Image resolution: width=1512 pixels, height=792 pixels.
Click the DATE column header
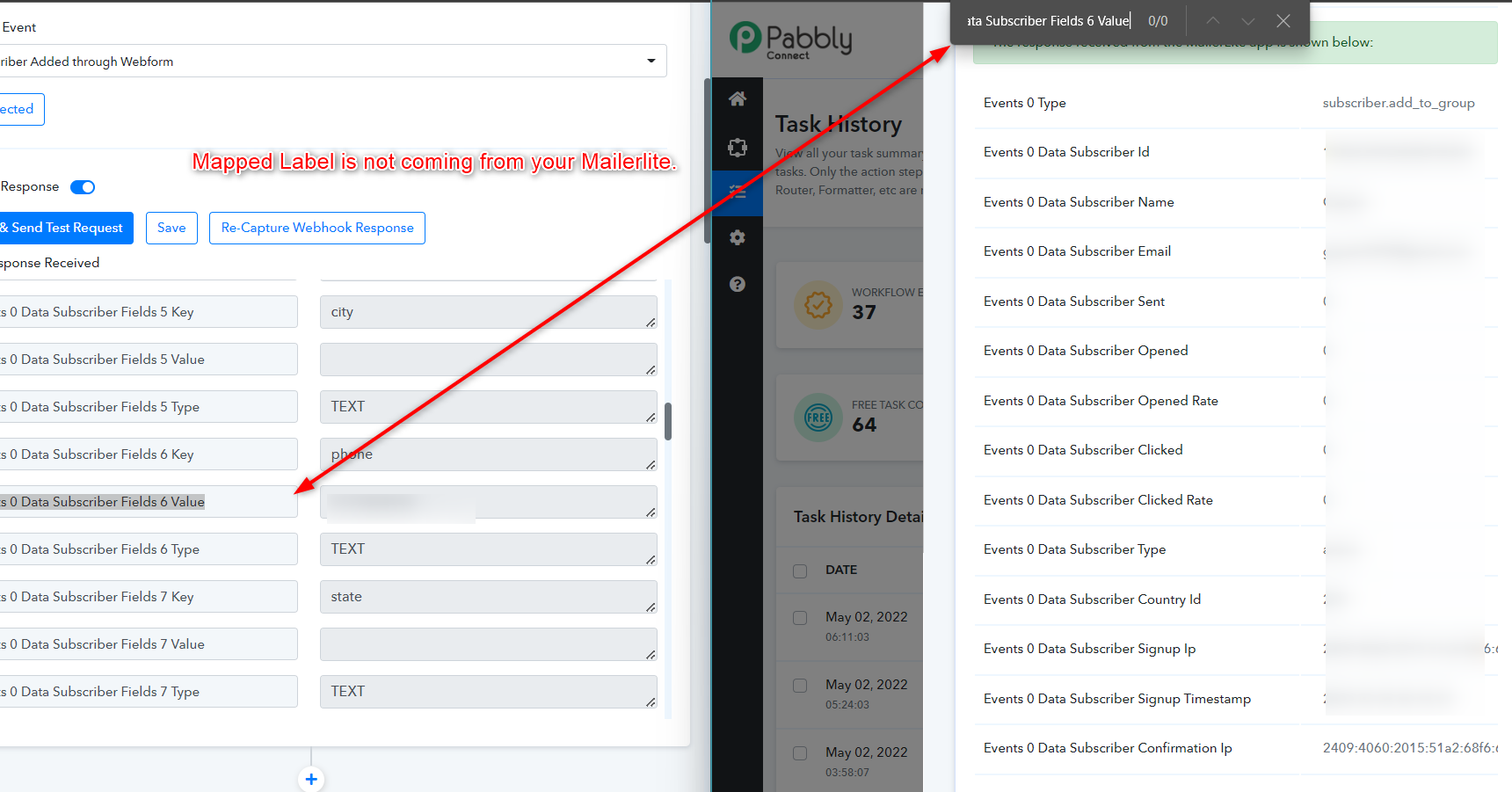coord(841,570)
